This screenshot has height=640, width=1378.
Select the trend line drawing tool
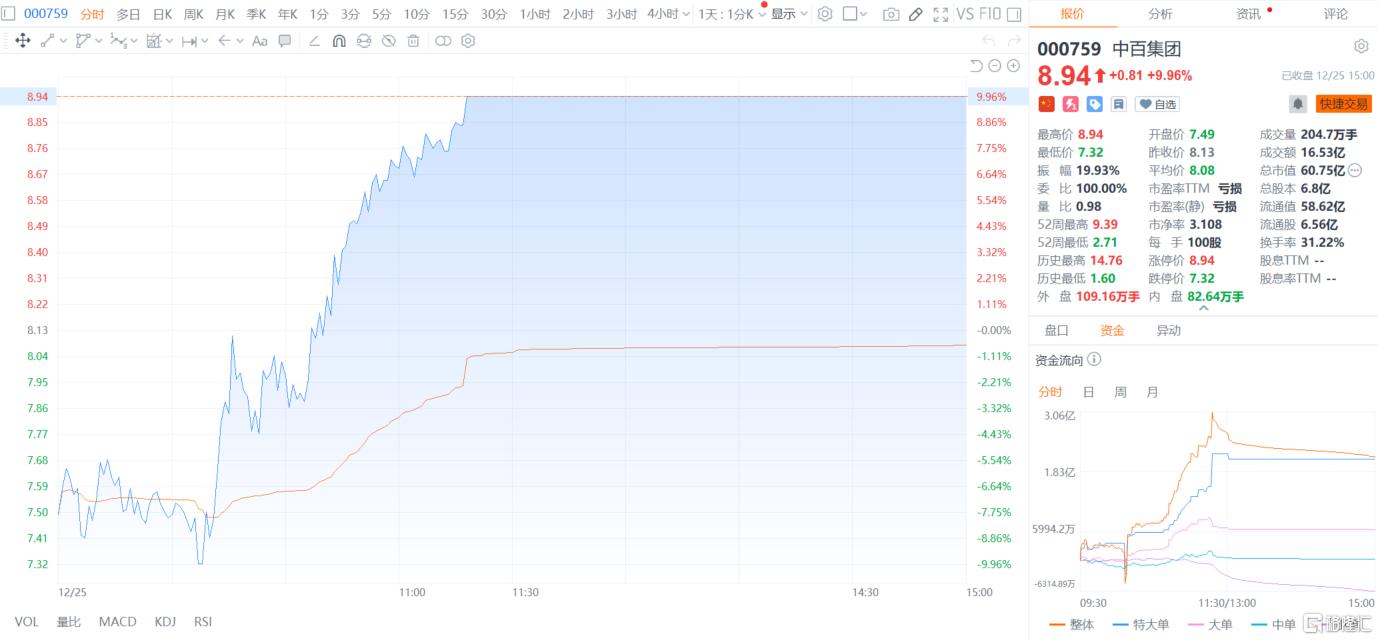(x=48, y=41)
